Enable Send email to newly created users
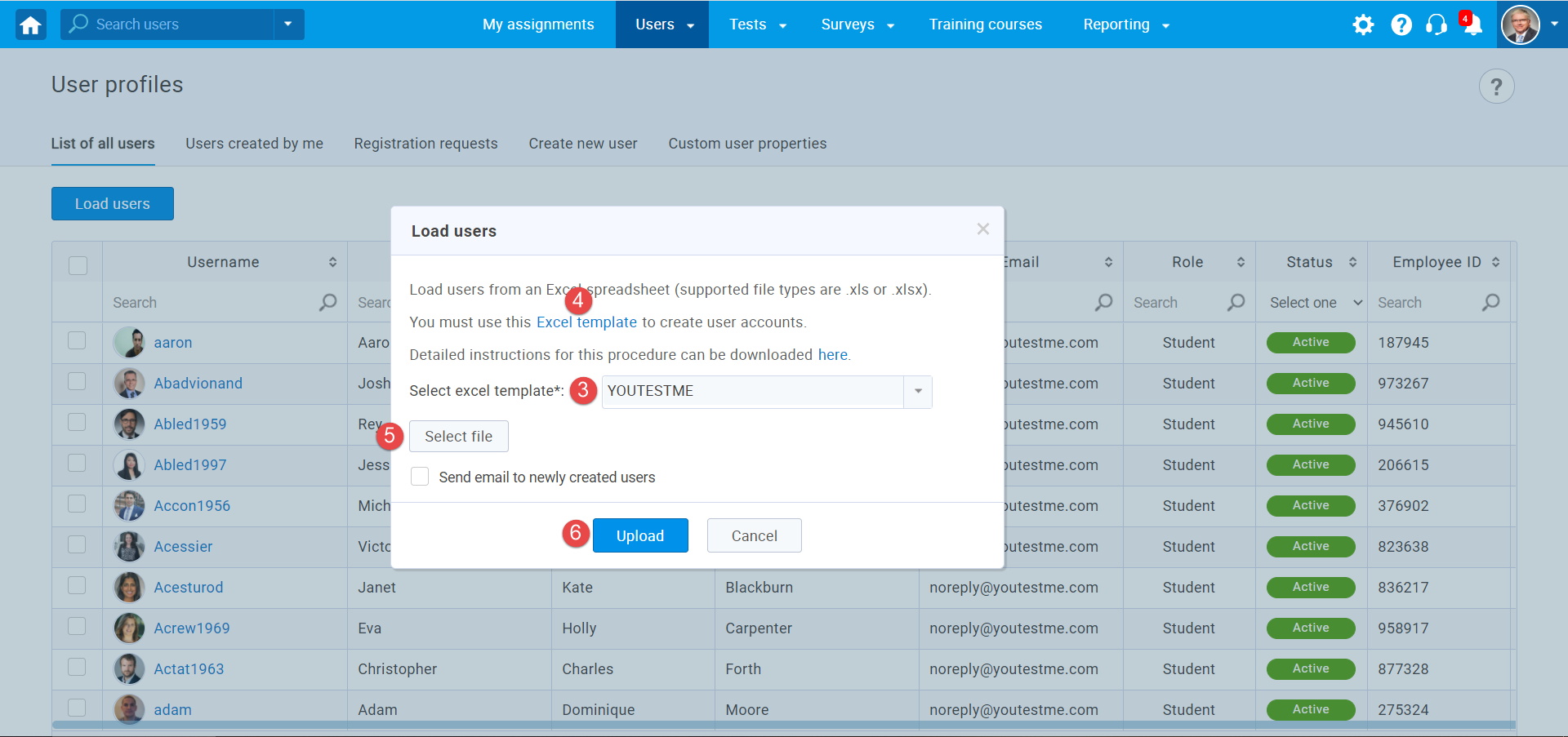1568x737 pixels. click(420, 477)
